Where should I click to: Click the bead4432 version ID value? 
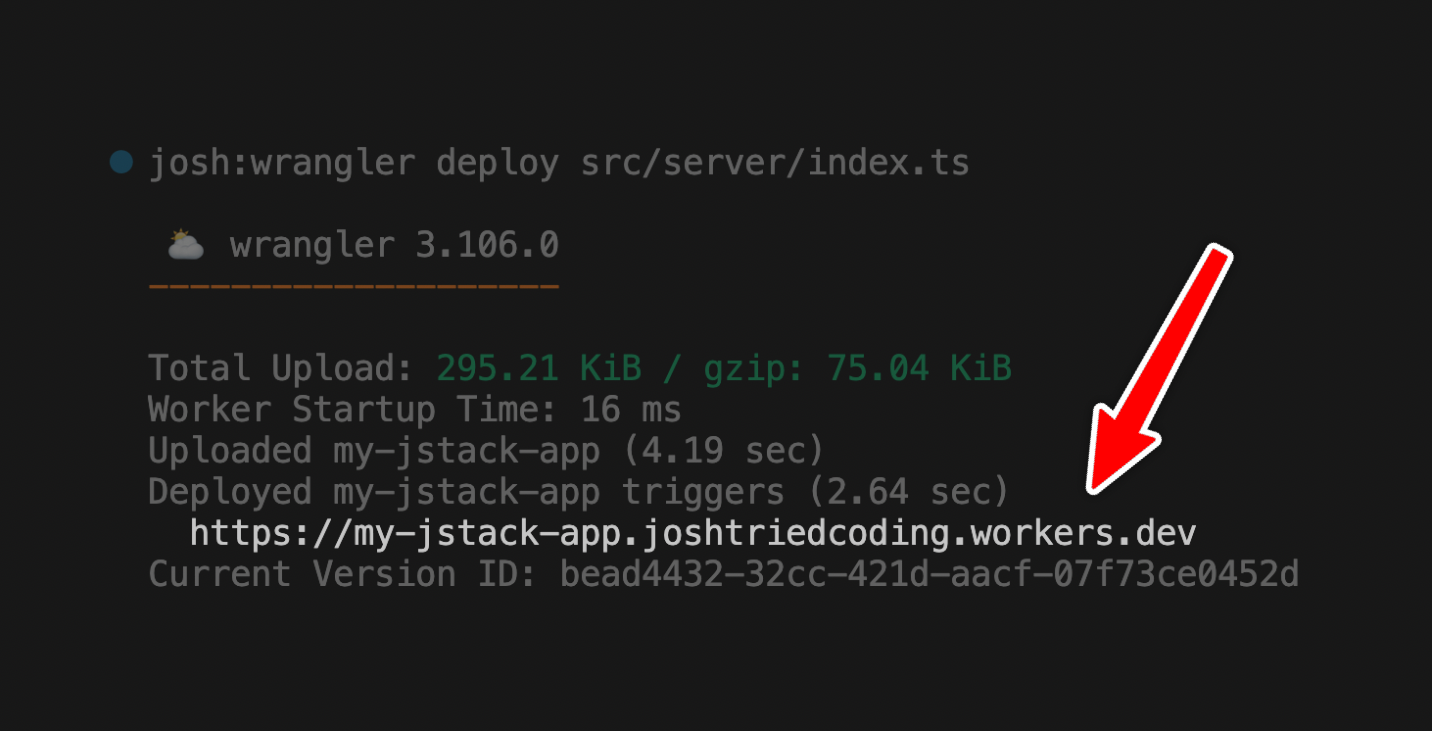point(929,574)
